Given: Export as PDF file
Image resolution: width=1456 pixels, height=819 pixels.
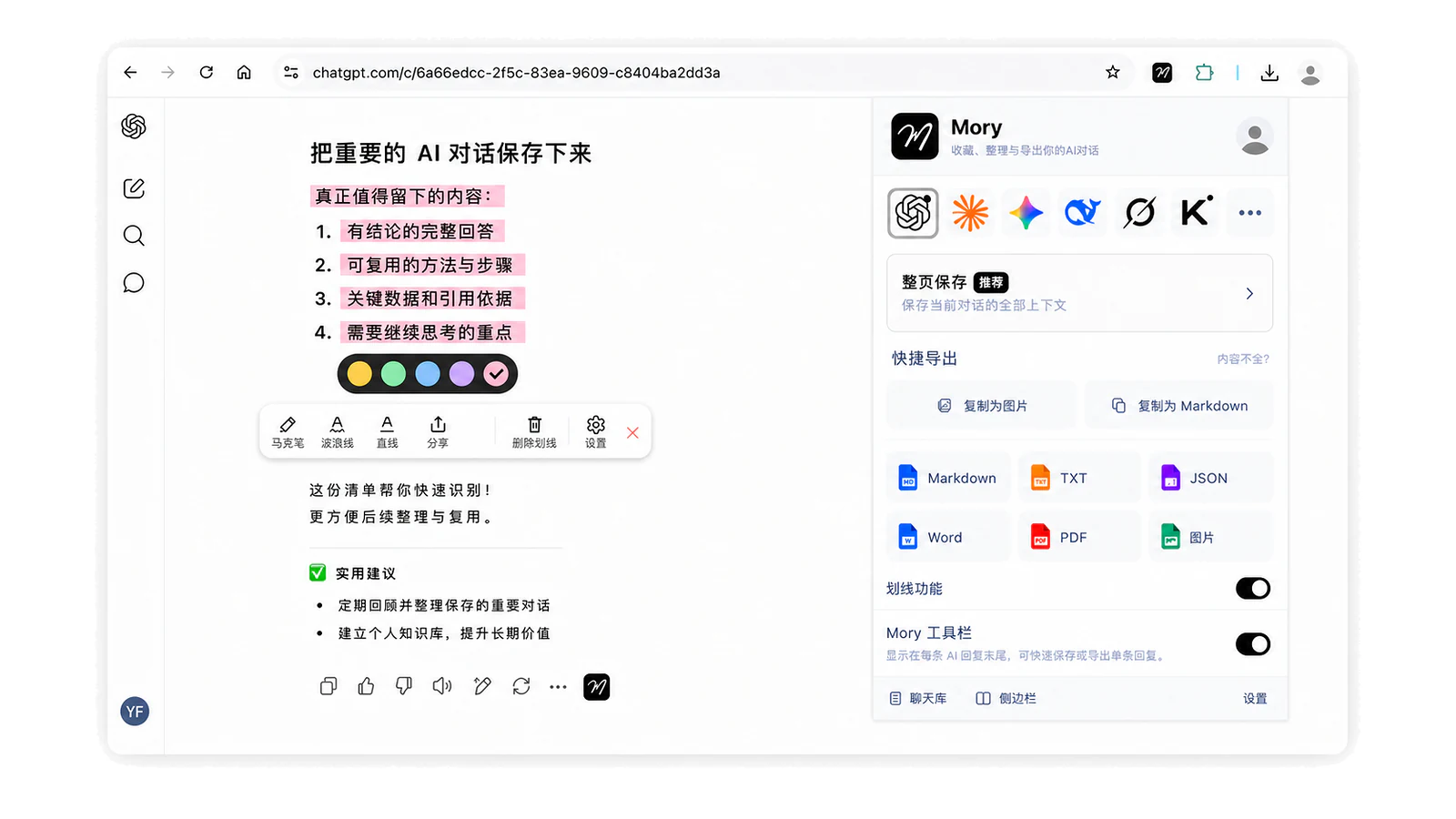Looking at the screenshot, I should 1079,537.
